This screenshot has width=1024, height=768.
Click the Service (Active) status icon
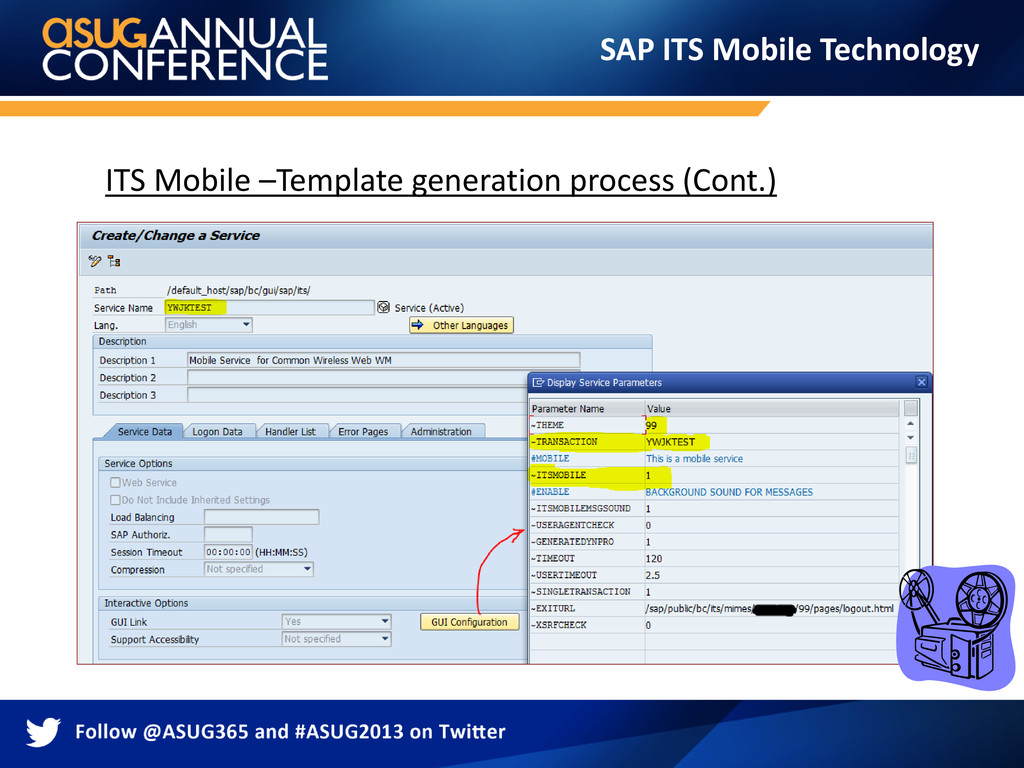383,307
